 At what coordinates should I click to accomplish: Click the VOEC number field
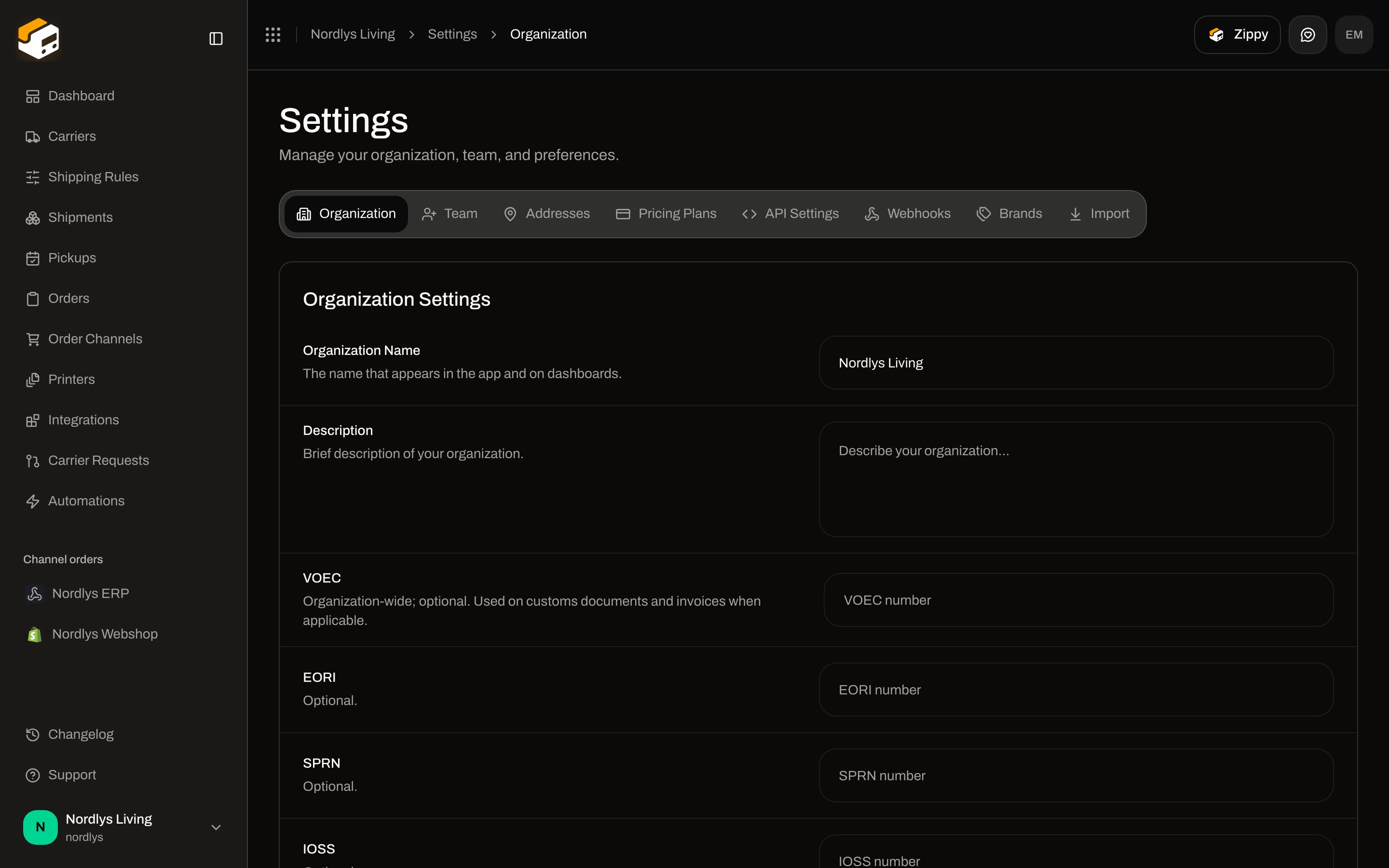coord(1078,600)
